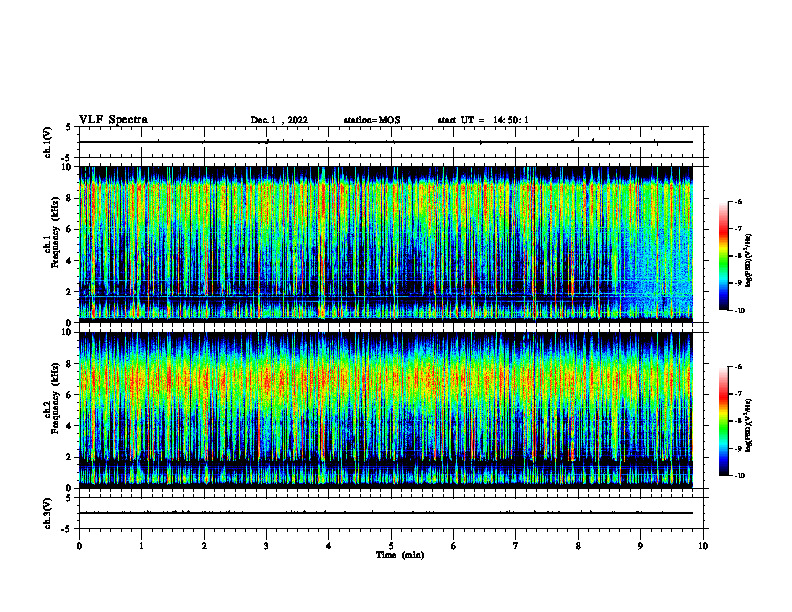
Task: Select the "start UT = 14:50:1" header text
Action: [x=483, y=120]
